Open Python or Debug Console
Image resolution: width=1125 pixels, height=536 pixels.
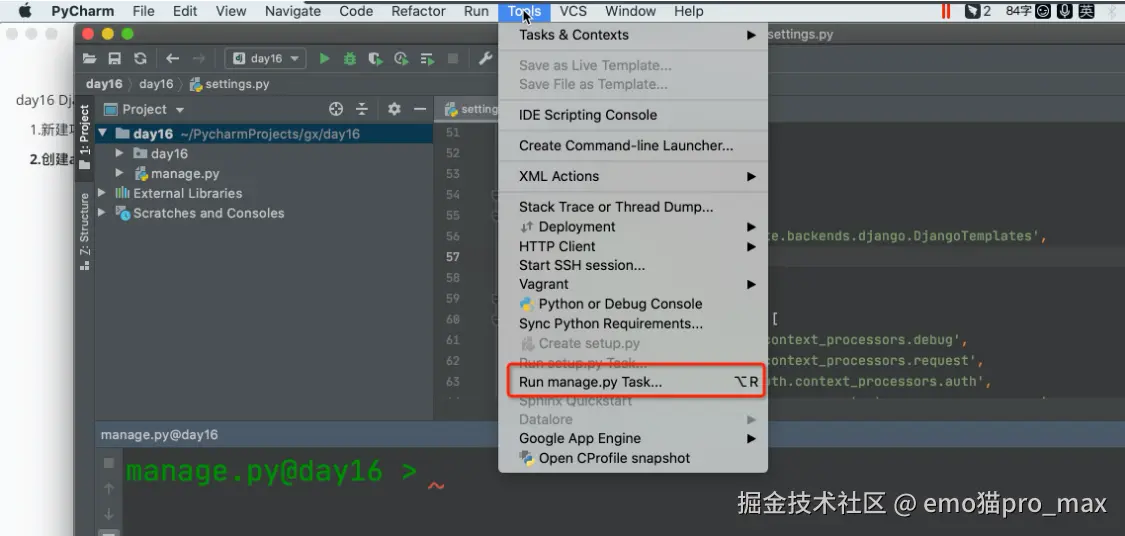click(633, 304)
